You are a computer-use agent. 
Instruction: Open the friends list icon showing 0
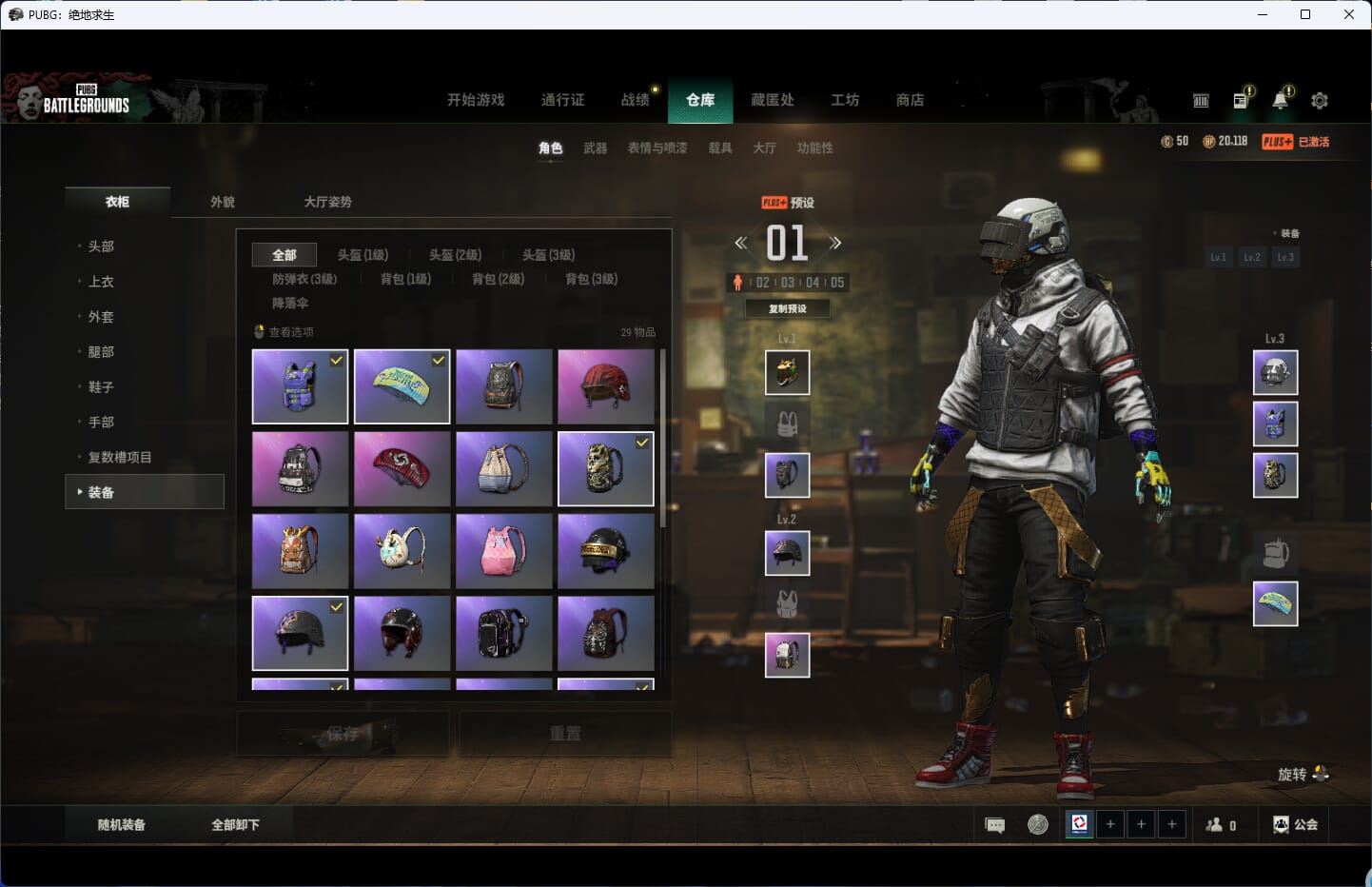1221,825
